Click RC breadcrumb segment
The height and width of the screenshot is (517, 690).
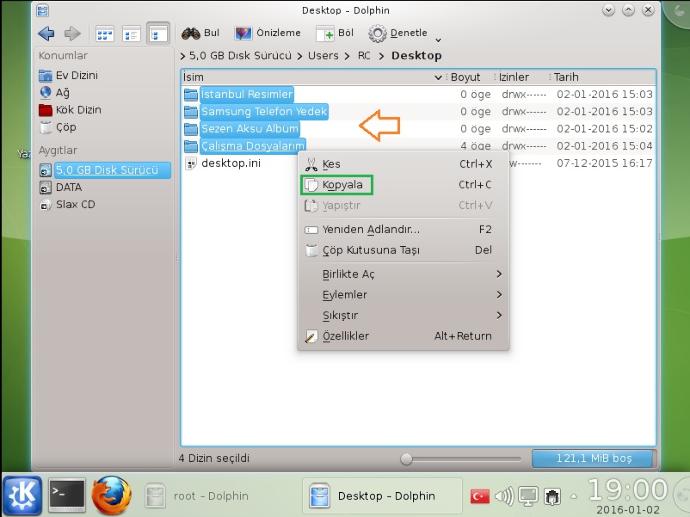364,56
